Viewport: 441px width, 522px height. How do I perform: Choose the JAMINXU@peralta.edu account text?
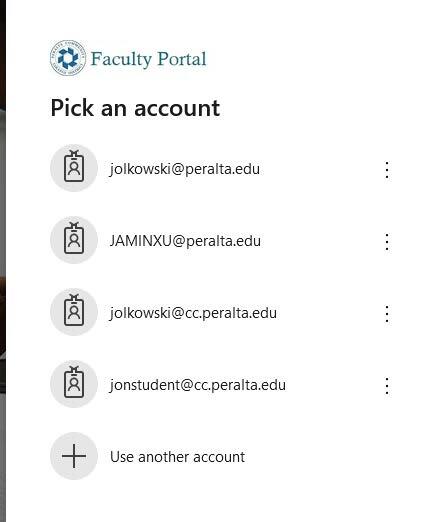(x=185, y=241)
